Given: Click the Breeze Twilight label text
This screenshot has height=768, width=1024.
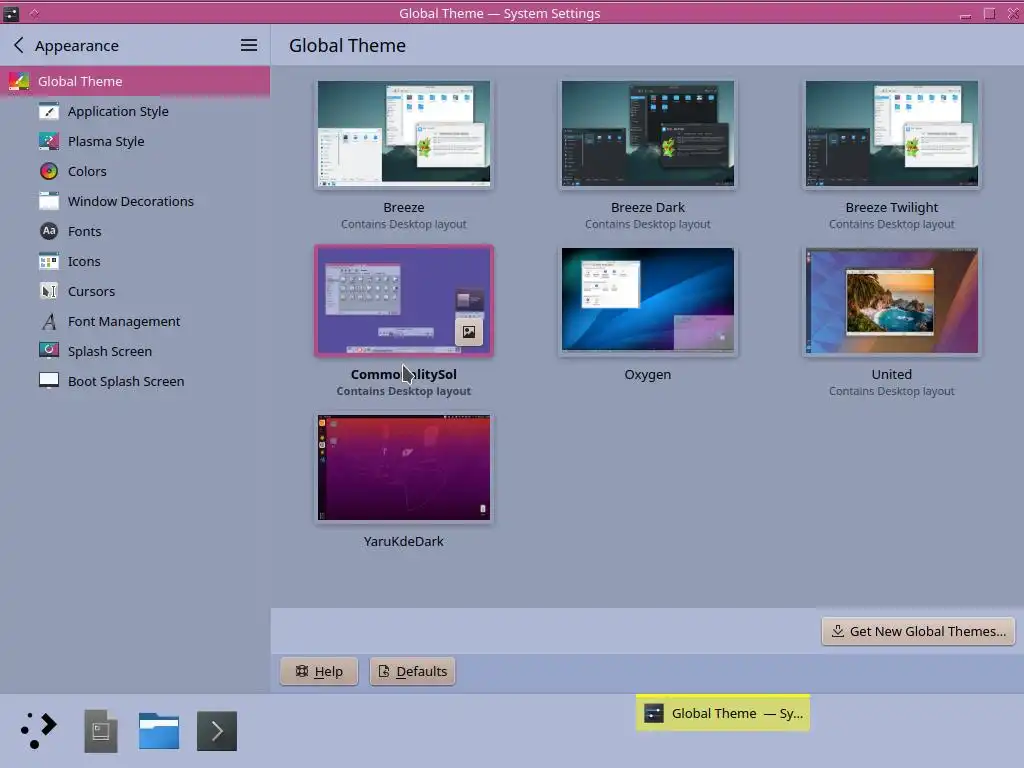Looking at the screenshot, I should [891, 208].
